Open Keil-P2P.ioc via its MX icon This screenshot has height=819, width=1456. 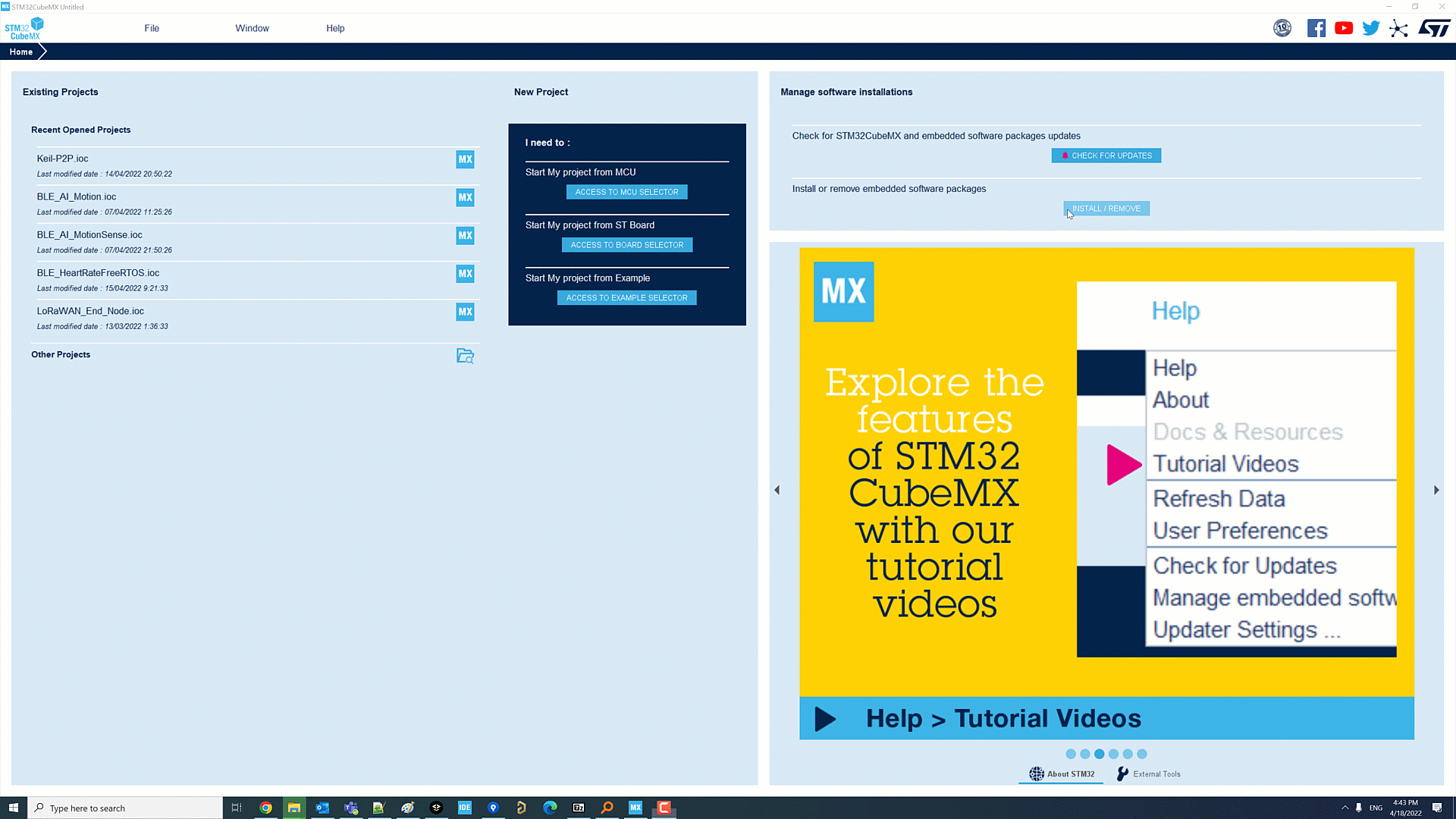coord(465,159)
